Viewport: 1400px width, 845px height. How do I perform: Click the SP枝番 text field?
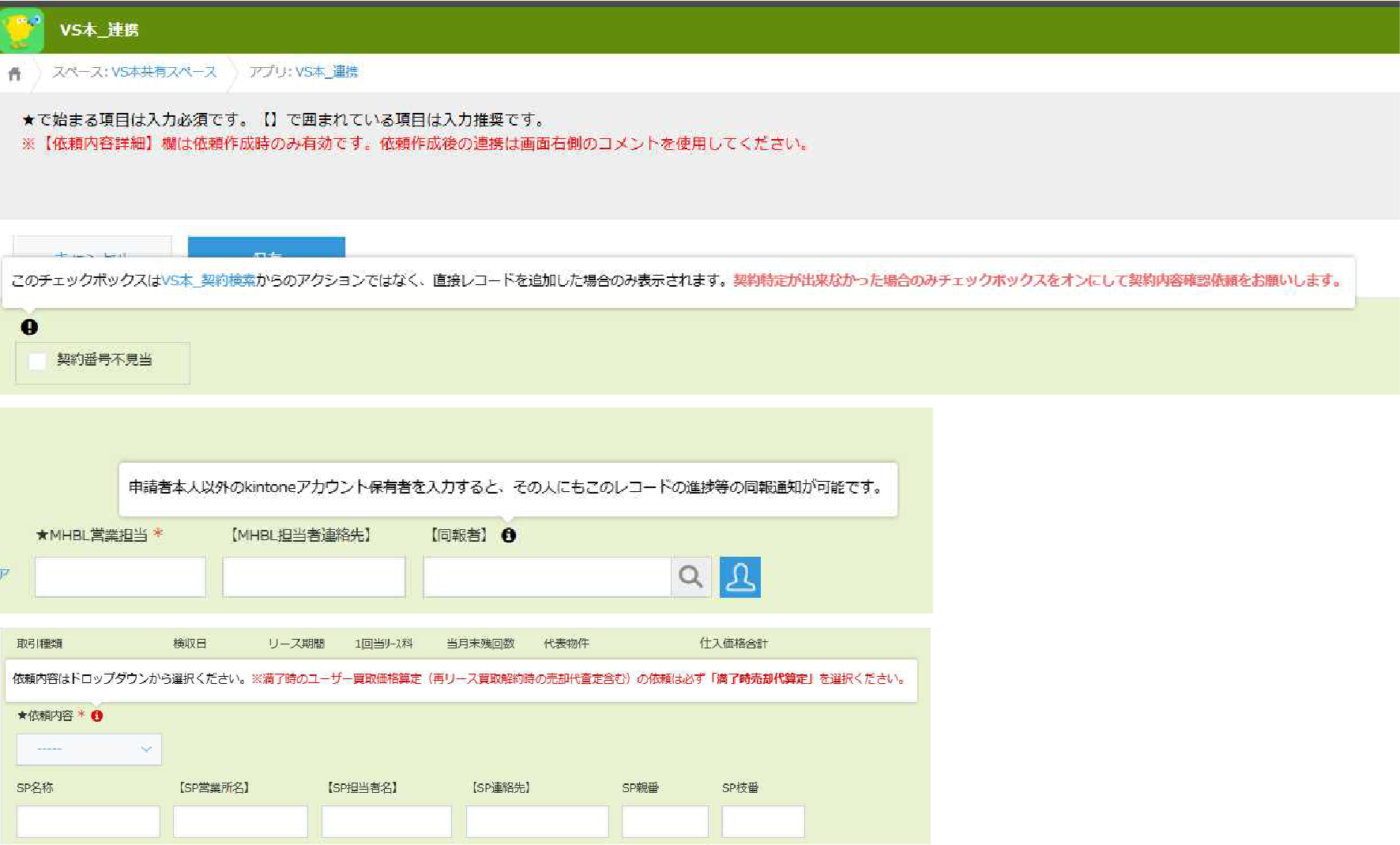click(x=763, y=821)
